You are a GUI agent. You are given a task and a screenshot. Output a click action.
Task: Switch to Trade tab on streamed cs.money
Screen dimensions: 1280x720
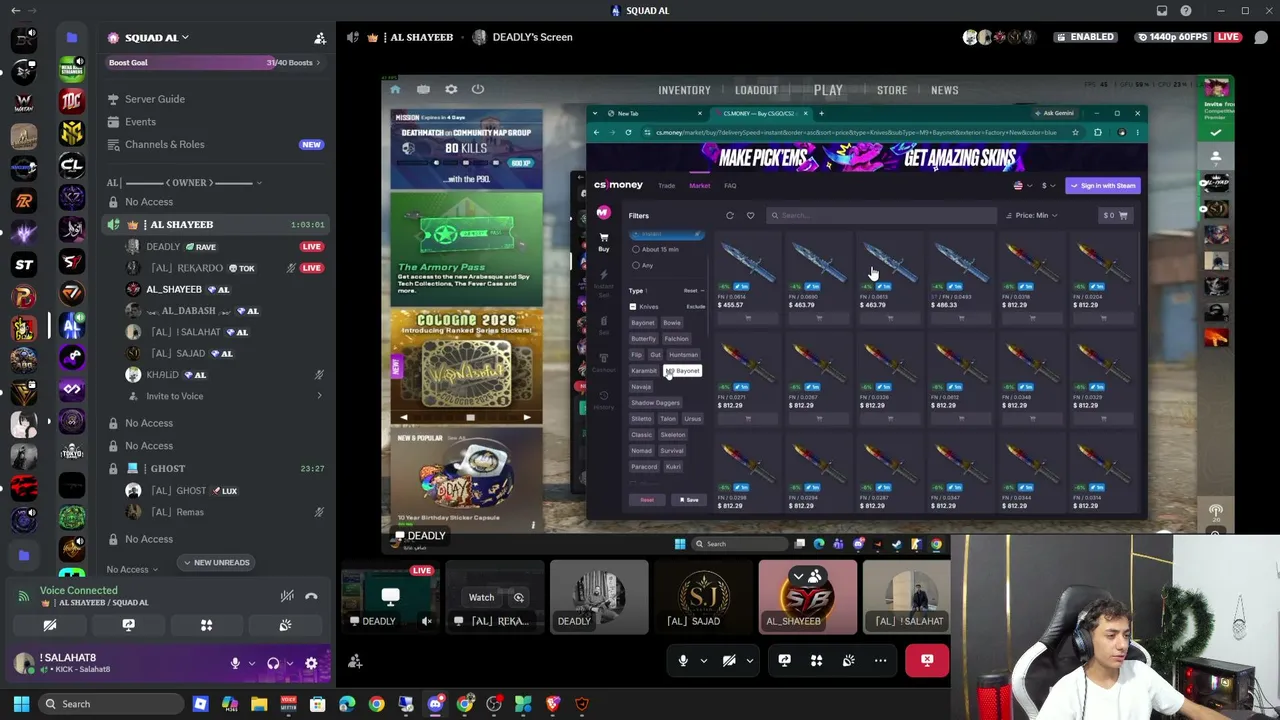[x=666, y=185]
